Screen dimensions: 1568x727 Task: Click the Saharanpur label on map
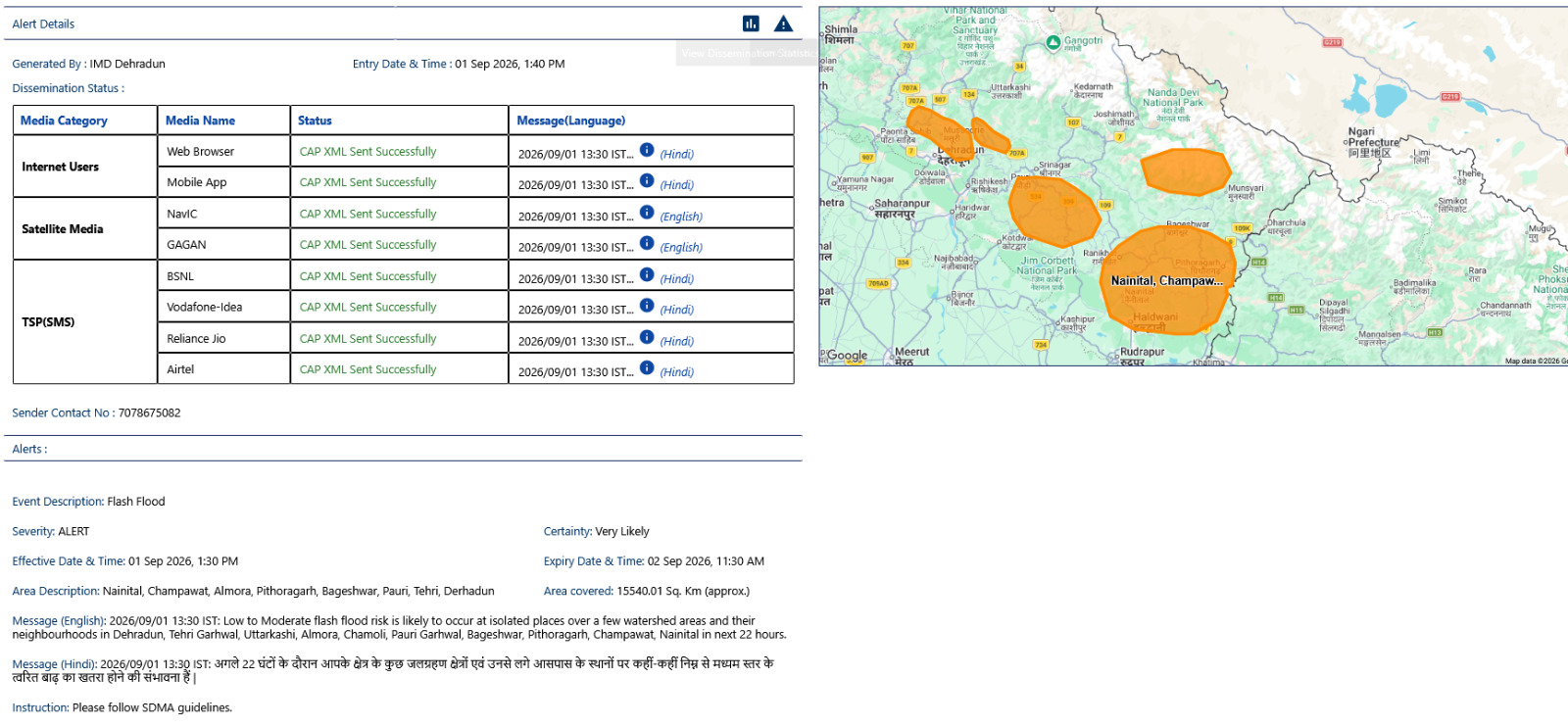902,208
